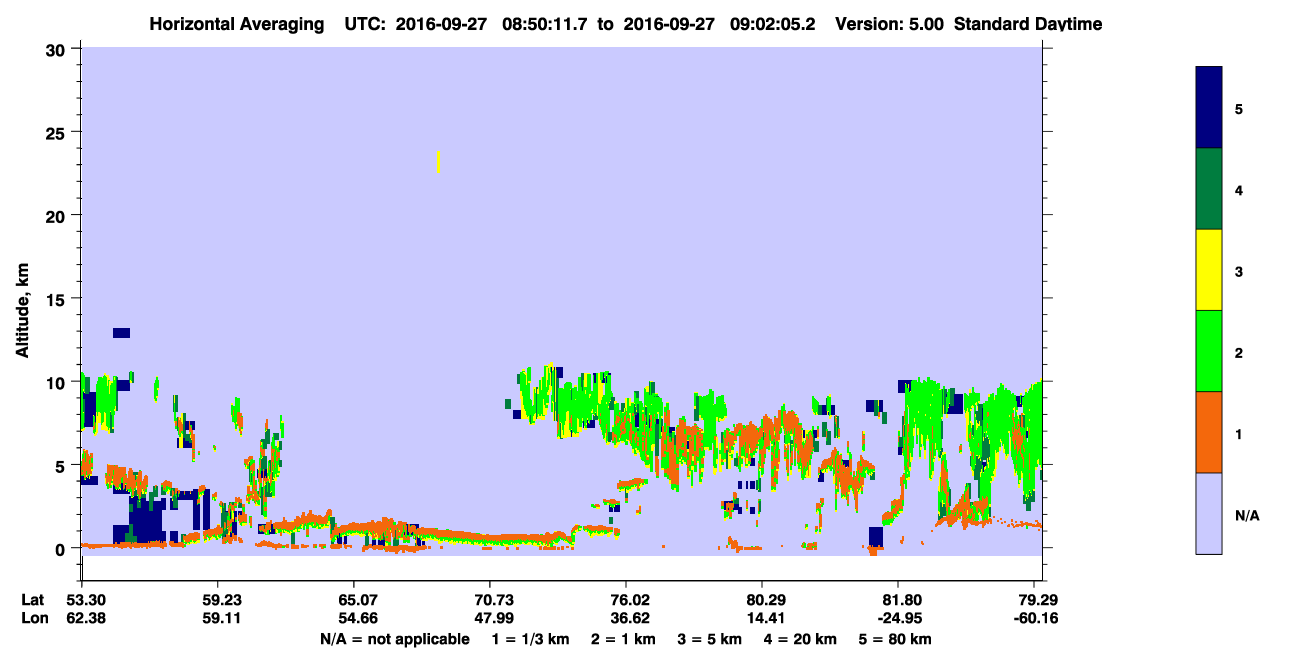Click the bright green level 2 legend swatch
The width and height of the screenshot is (1300, 667).
click(x=1209, y=351)
